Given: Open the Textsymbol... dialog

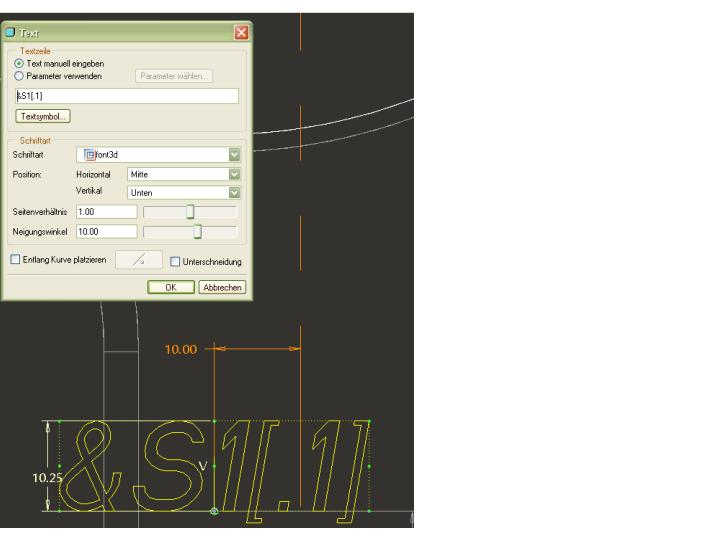Looking at the screenshot, I should pos(43,117).
